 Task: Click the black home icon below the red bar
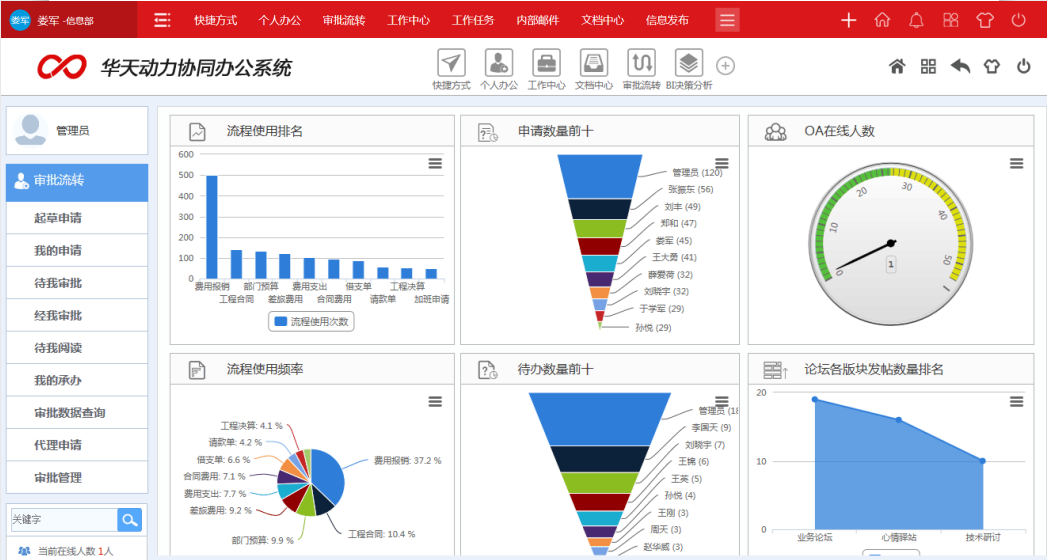point(897,67)
